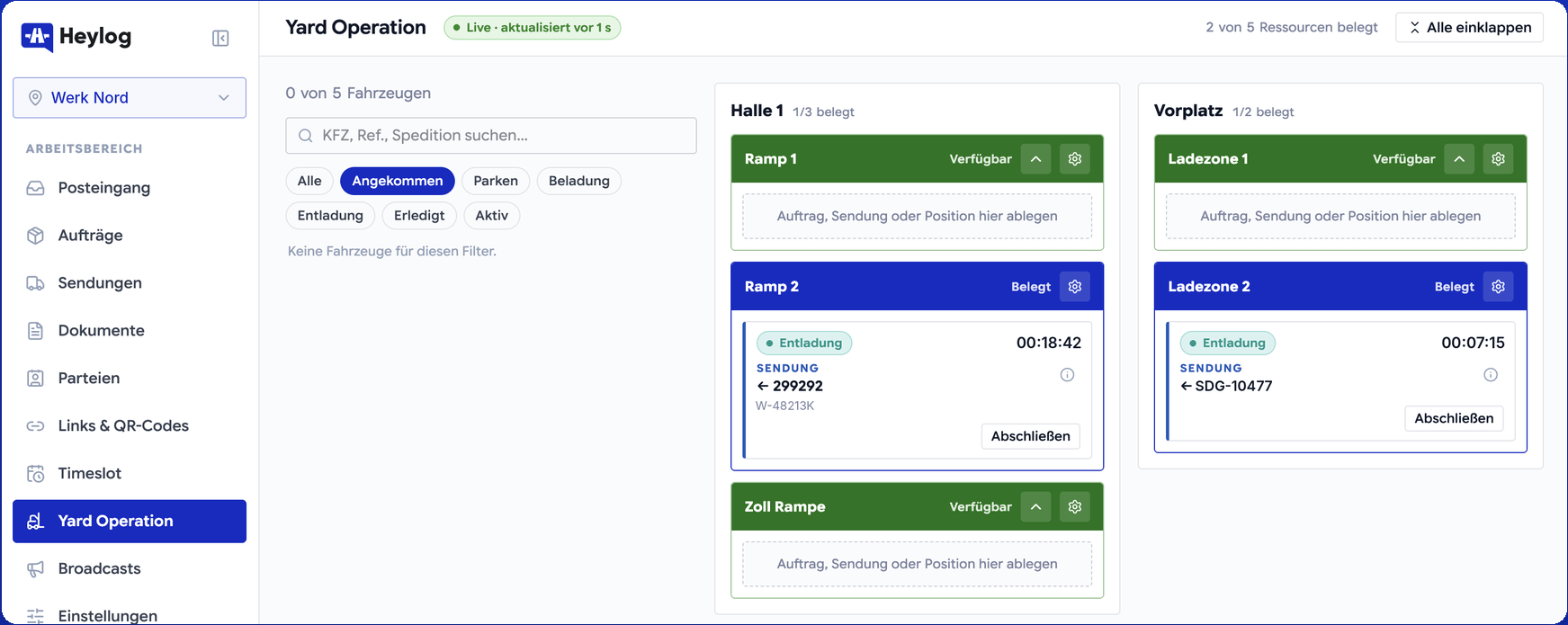Open Ramp 2 settings gear
The width and height of the screenshot is (1568, 625).
point(1075,287)
